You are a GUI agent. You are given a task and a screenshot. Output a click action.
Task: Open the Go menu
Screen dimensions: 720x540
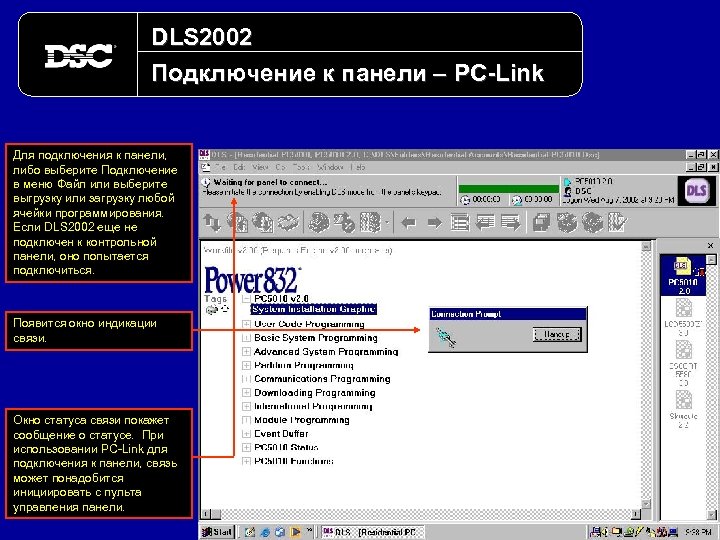click(x=281, y=167)
